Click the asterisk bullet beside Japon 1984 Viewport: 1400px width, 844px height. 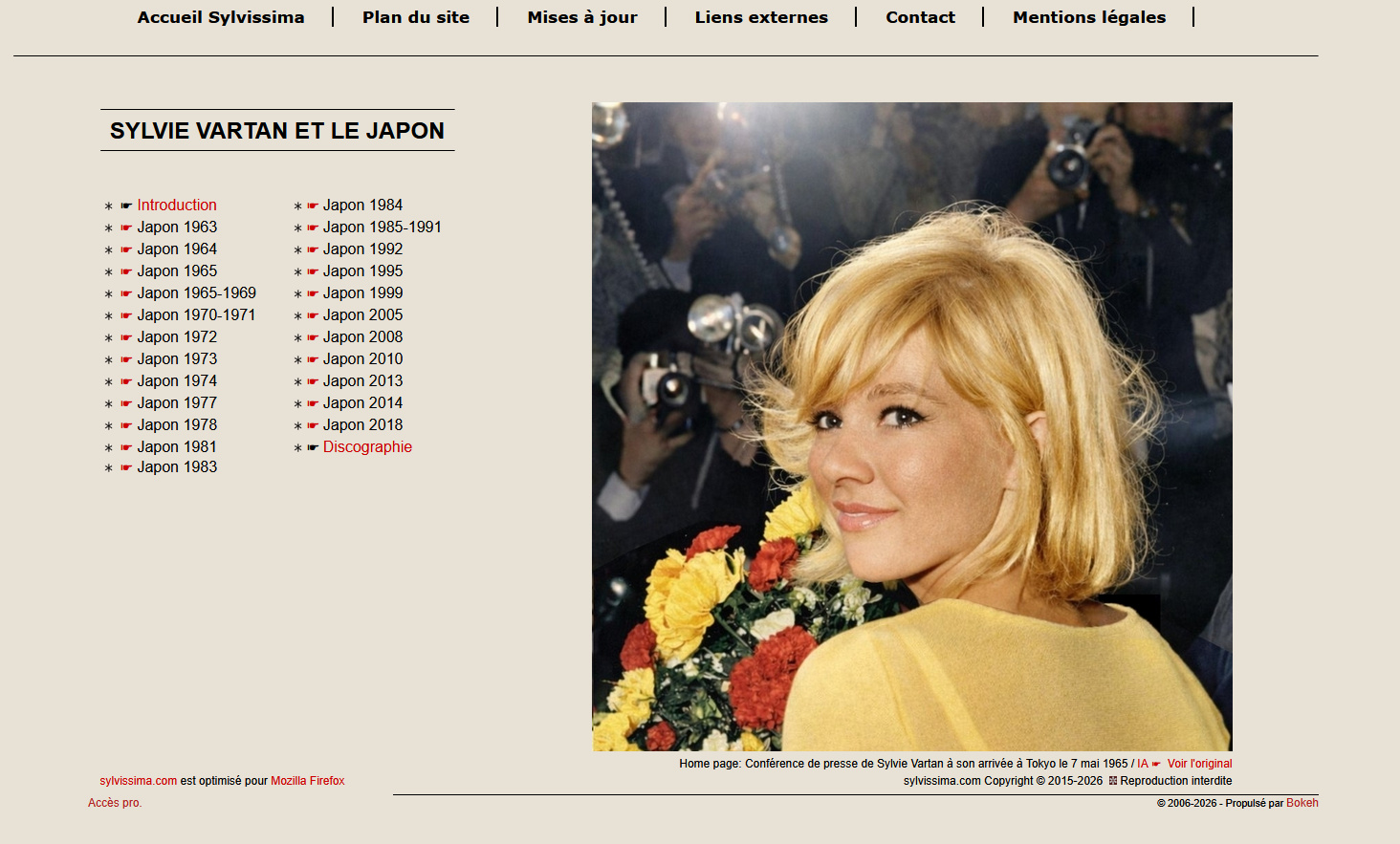(297, 205)
